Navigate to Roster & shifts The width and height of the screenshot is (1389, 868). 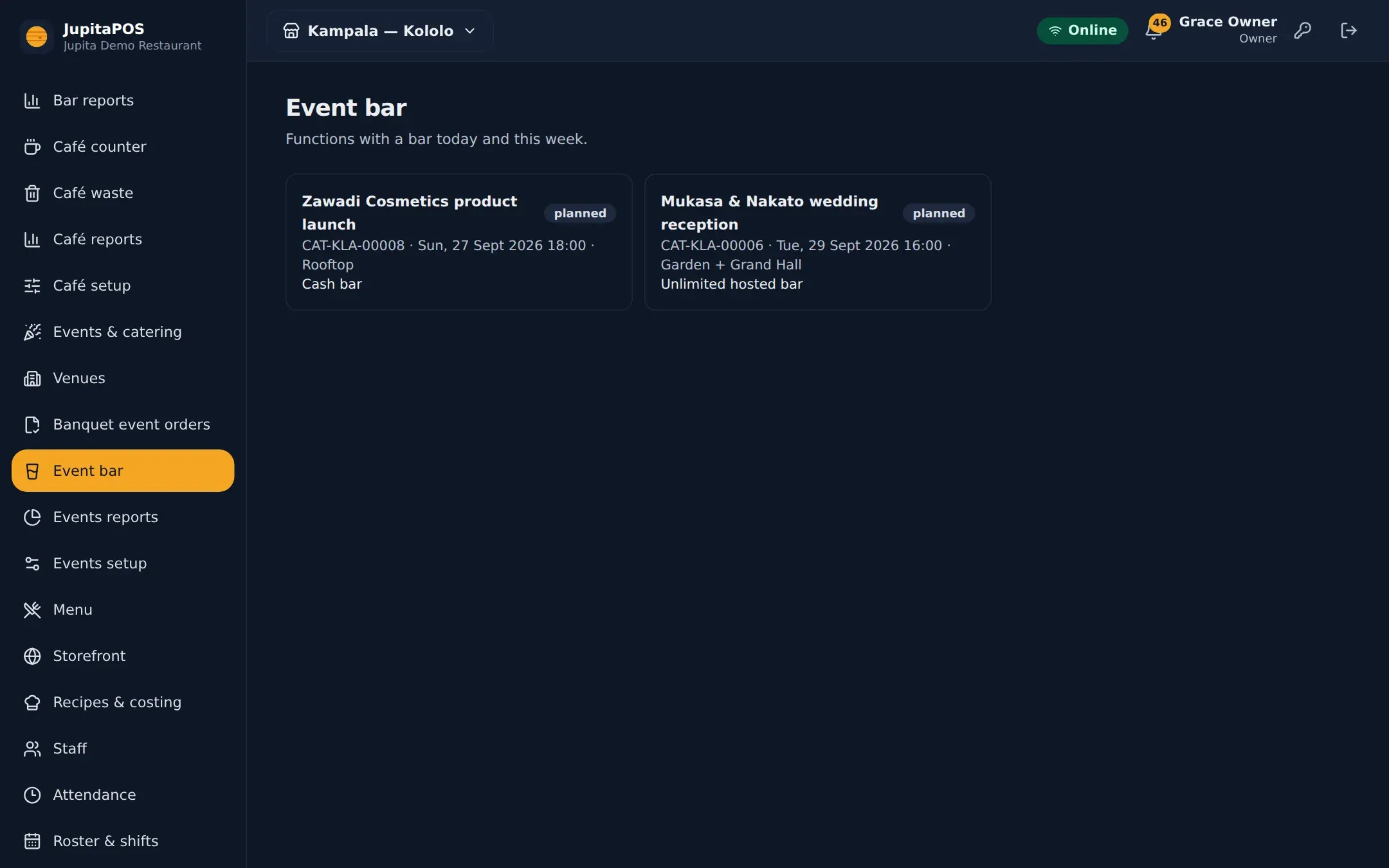click(123, 842)
